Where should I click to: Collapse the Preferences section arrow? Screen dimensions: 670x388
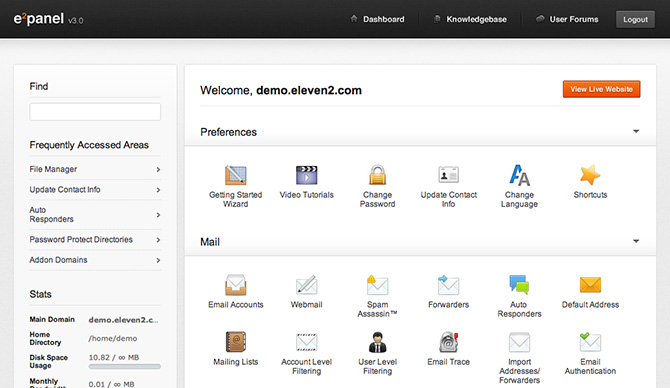pos(636,131)
